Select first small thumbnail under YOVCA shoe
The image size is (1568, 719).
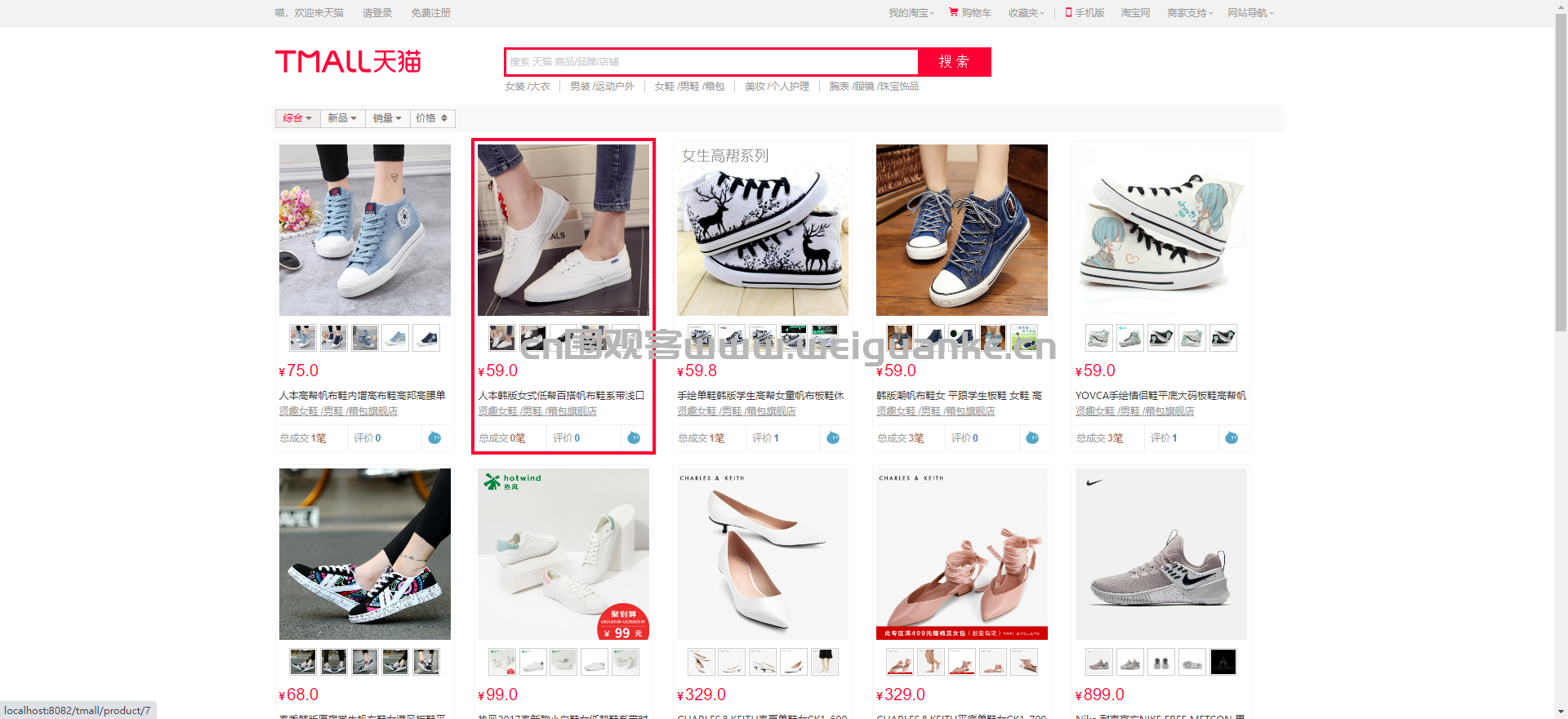point(1099,338)
